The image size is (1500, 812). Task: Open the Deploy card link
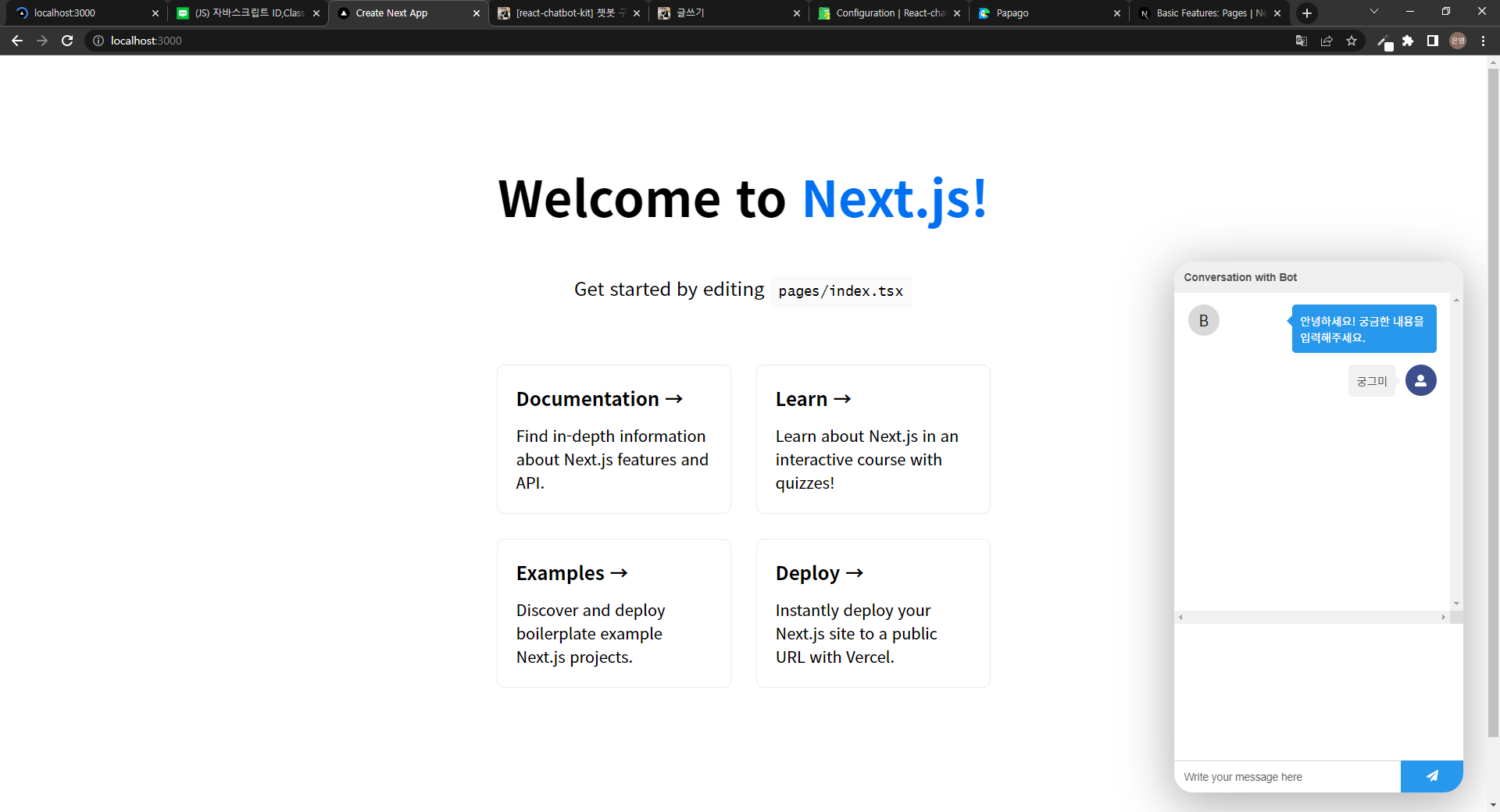point(873,613)
